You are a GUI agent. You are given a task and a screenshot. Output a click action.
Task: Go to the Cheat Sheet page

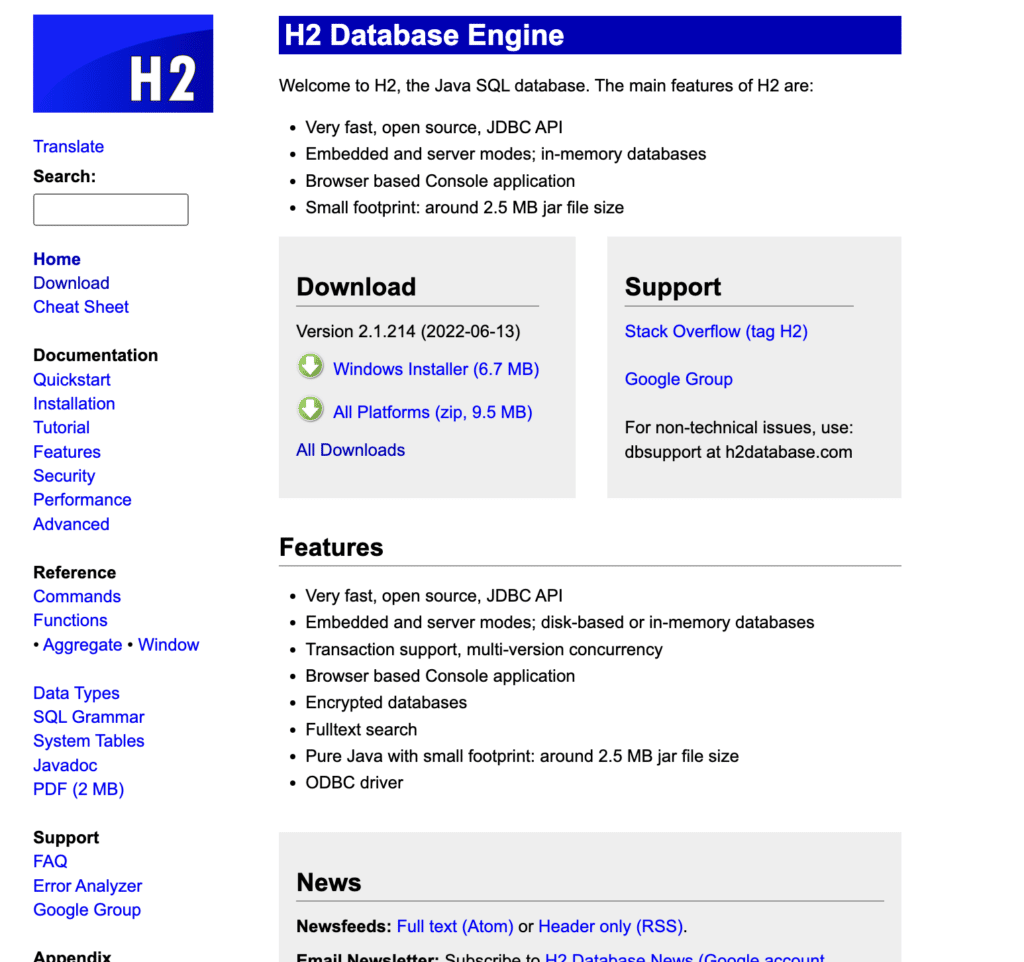[x=80, y=307]
